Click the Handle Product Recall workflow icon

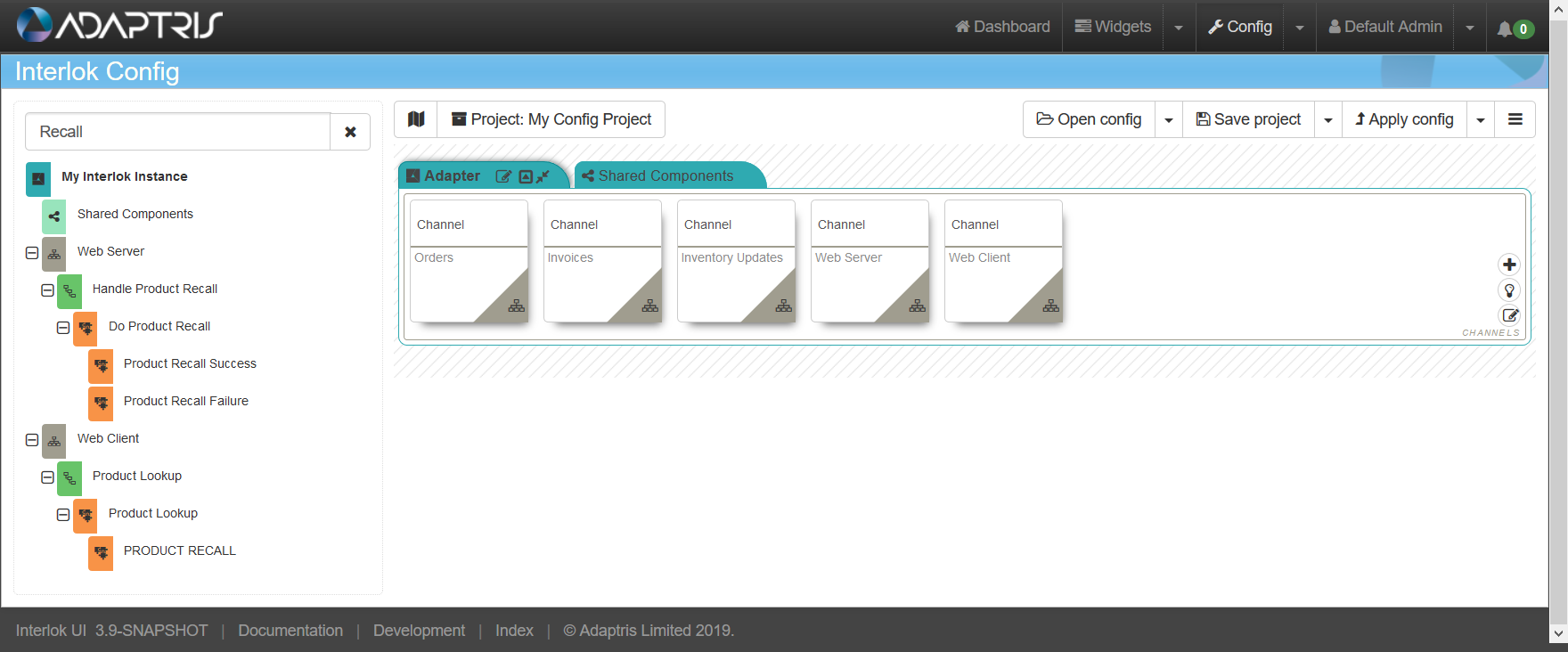point(69,291)
